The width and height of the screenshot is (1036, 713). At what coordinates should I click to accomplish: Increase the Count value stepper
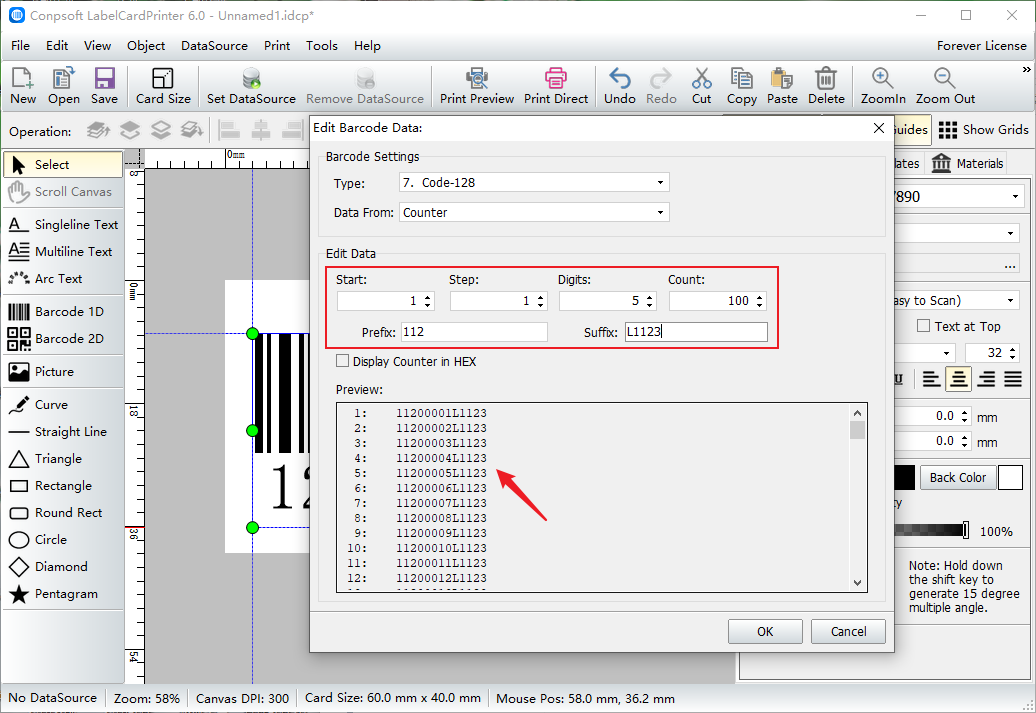[760, 297]
